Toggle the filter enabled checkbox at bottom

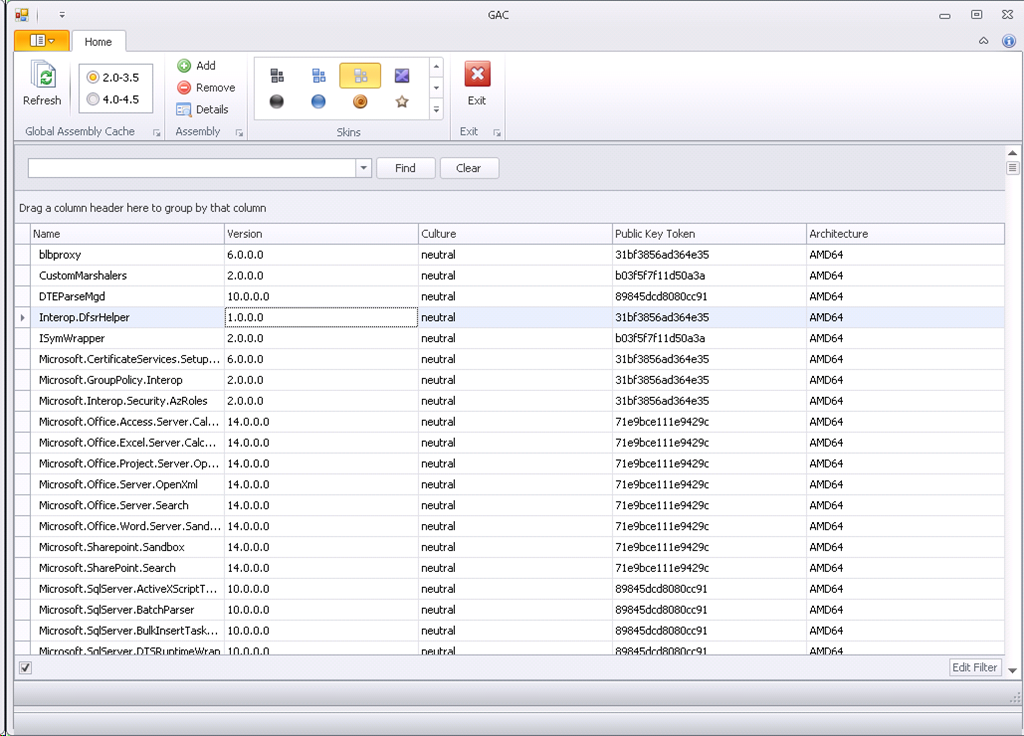tap(25, 667)
